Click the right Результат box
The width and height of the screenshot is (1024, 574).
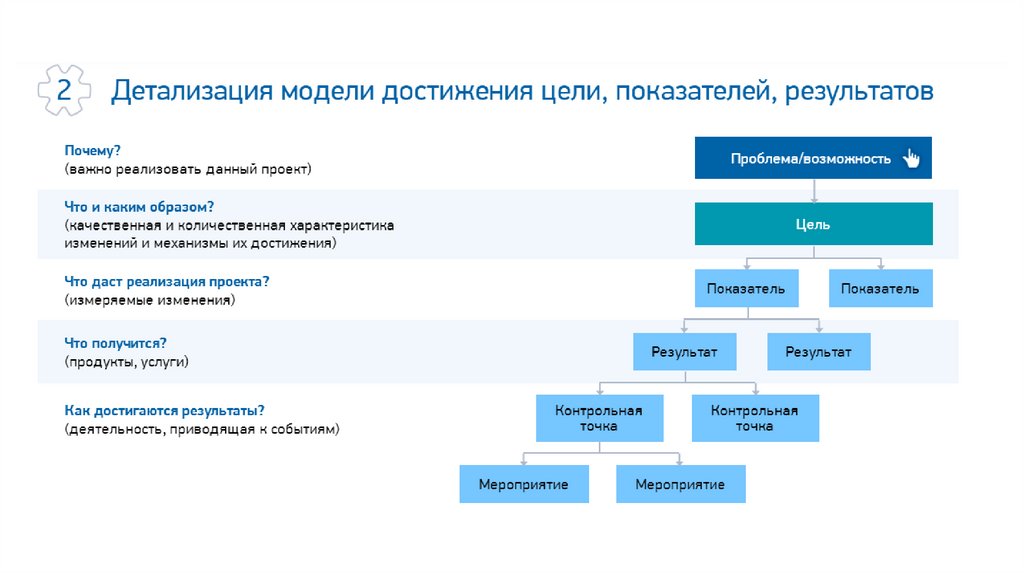coord(818,351)
